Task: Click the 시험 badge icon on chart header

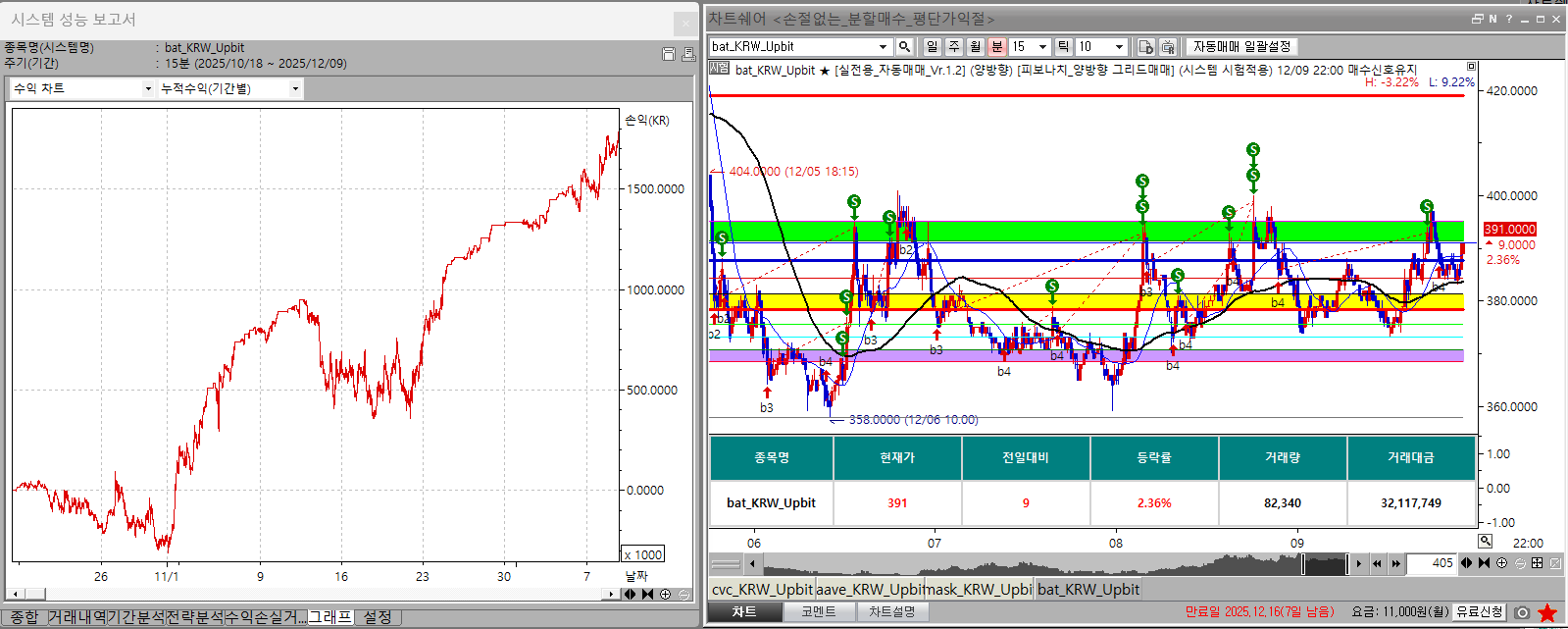Action: pyautogui.click(x=719, y=69)
